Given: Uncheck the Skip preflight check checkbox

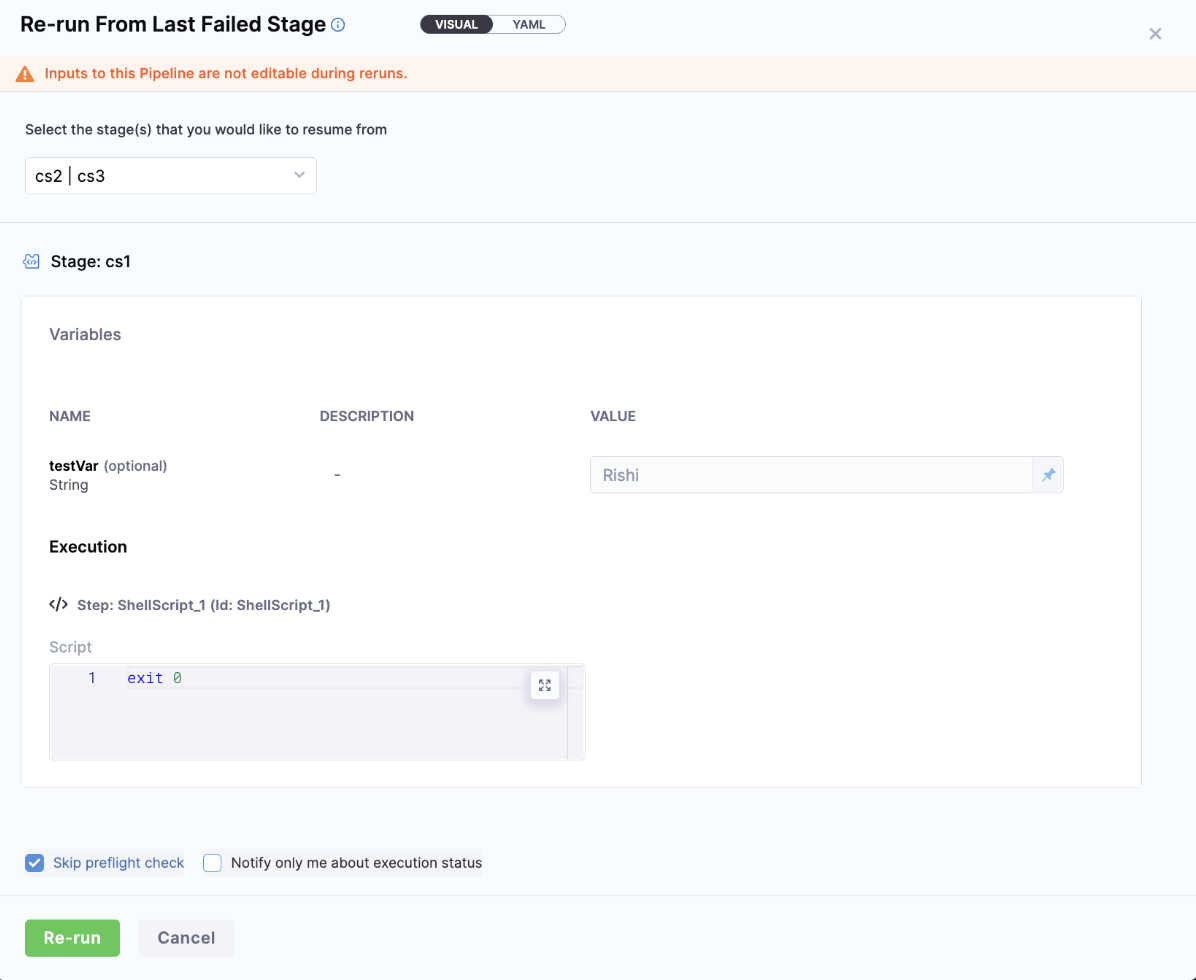Looking at the screenshot, I should pos(35,863).
